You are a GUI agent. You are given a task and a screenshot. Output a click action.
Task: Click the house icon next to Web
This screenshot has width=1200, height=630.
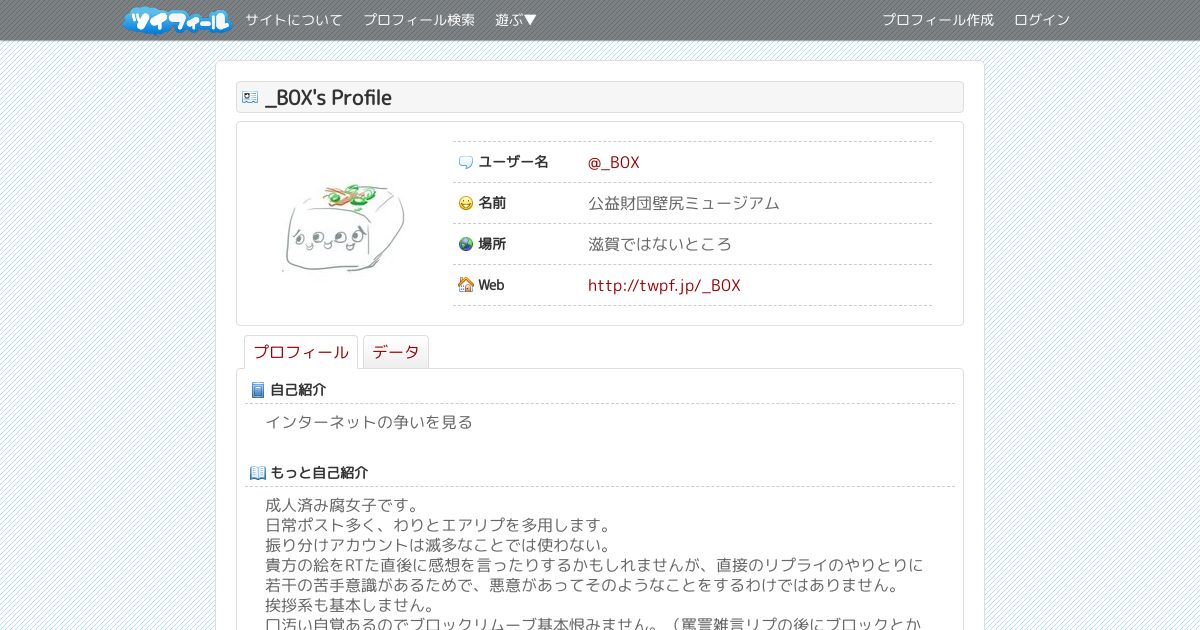click(x=465, y=285)
